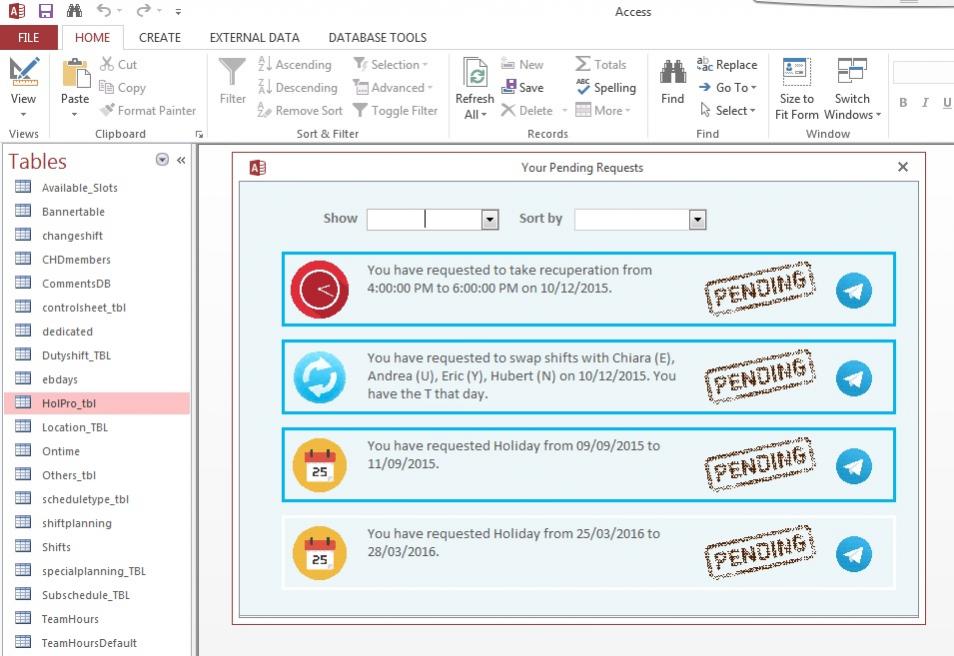Collapse the navigation pane with shutter bar
Viewport: 954px width, 656px height.
point(181,160)
